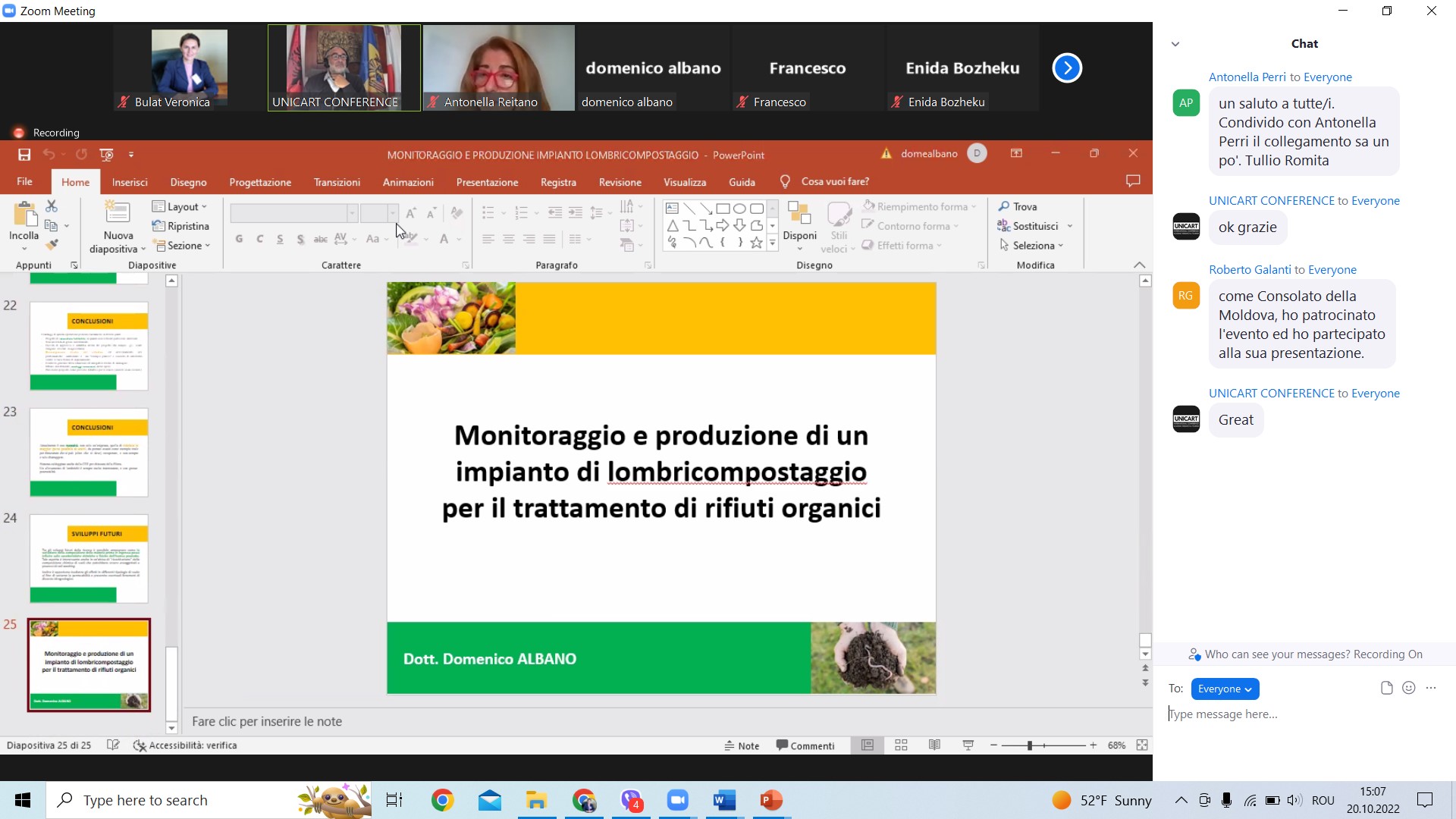This screenshot has width=1456, height=819.
Task: Toggle normal view in status bar
Action: pyautogui.click(x=868, y=745)
